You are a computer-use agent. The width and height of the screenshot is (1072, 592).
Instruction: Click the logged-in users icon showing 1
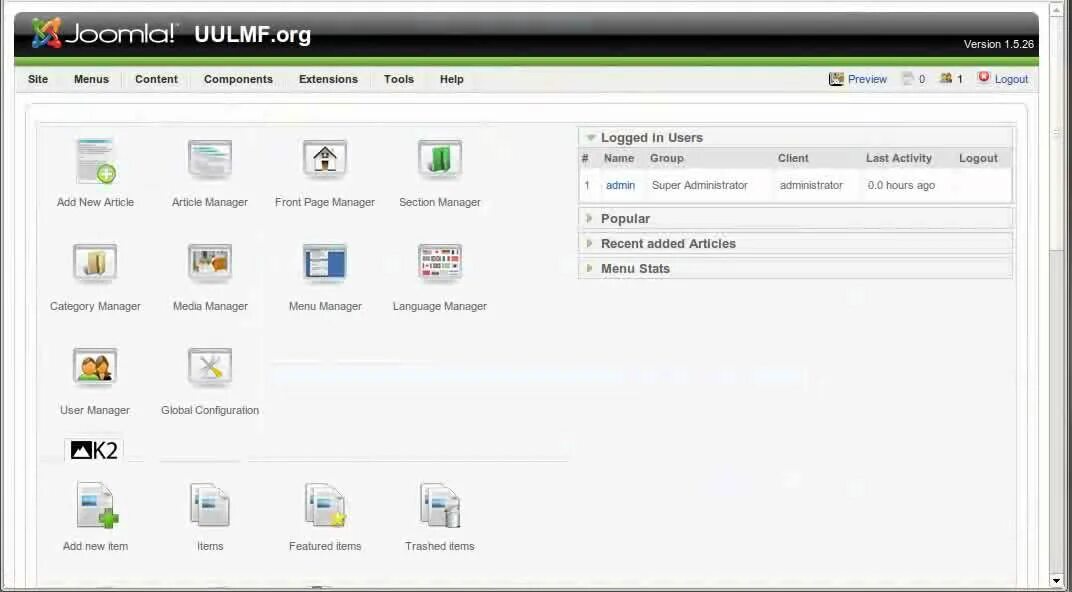[x=946, y=79]
